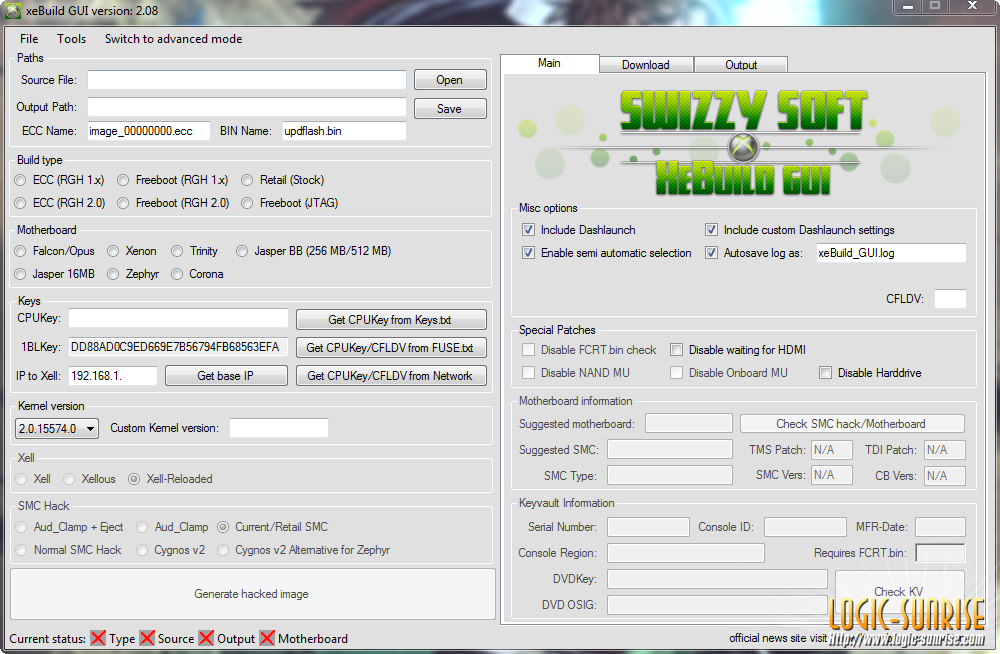This screenshot has height=654, width=1000.
Task: Enable Disable Harddrive patch
Action: click(825, 373)
